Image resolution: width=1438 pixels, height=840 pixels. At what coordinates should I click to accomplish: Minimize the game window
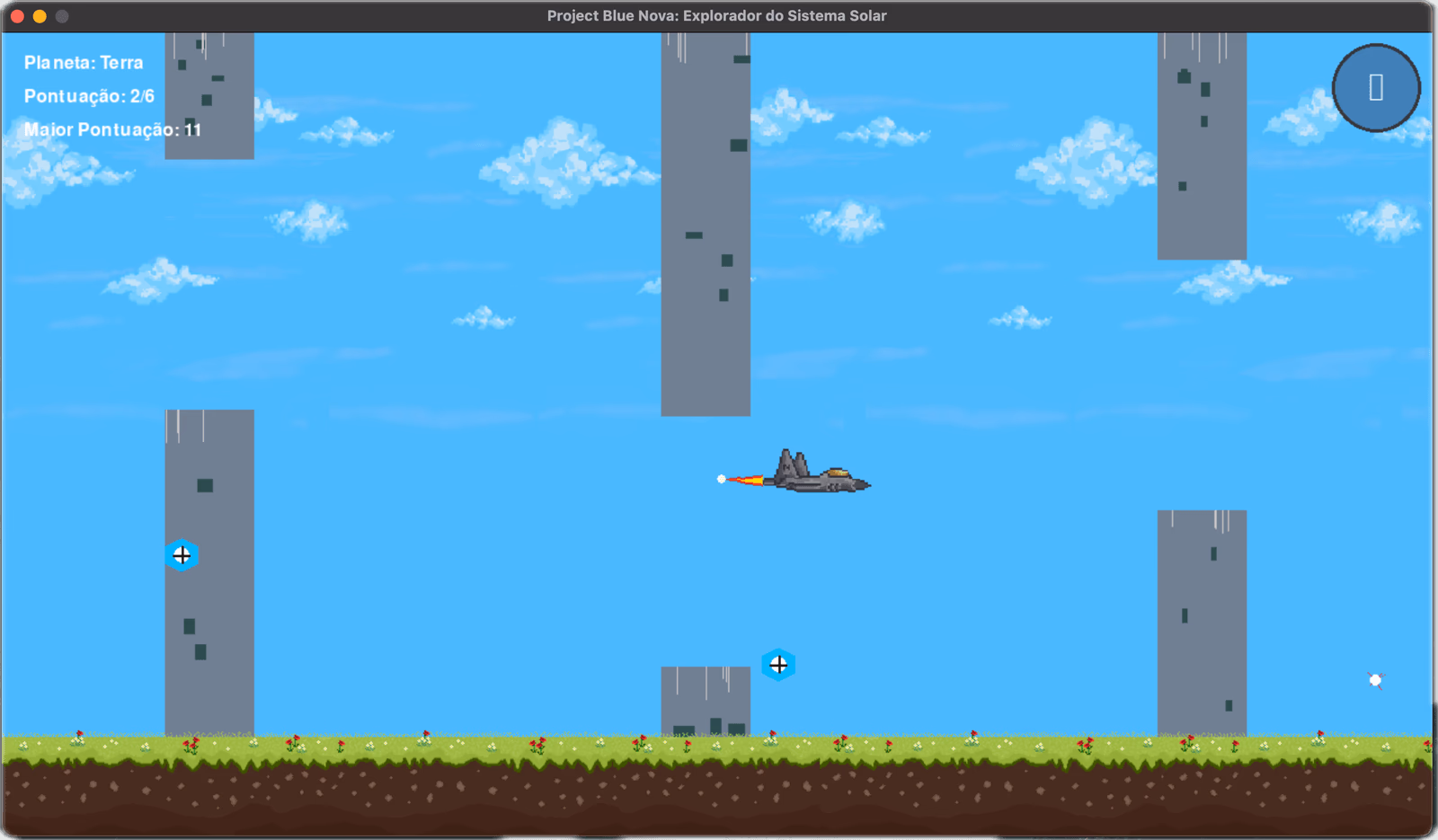coord(40,16)
